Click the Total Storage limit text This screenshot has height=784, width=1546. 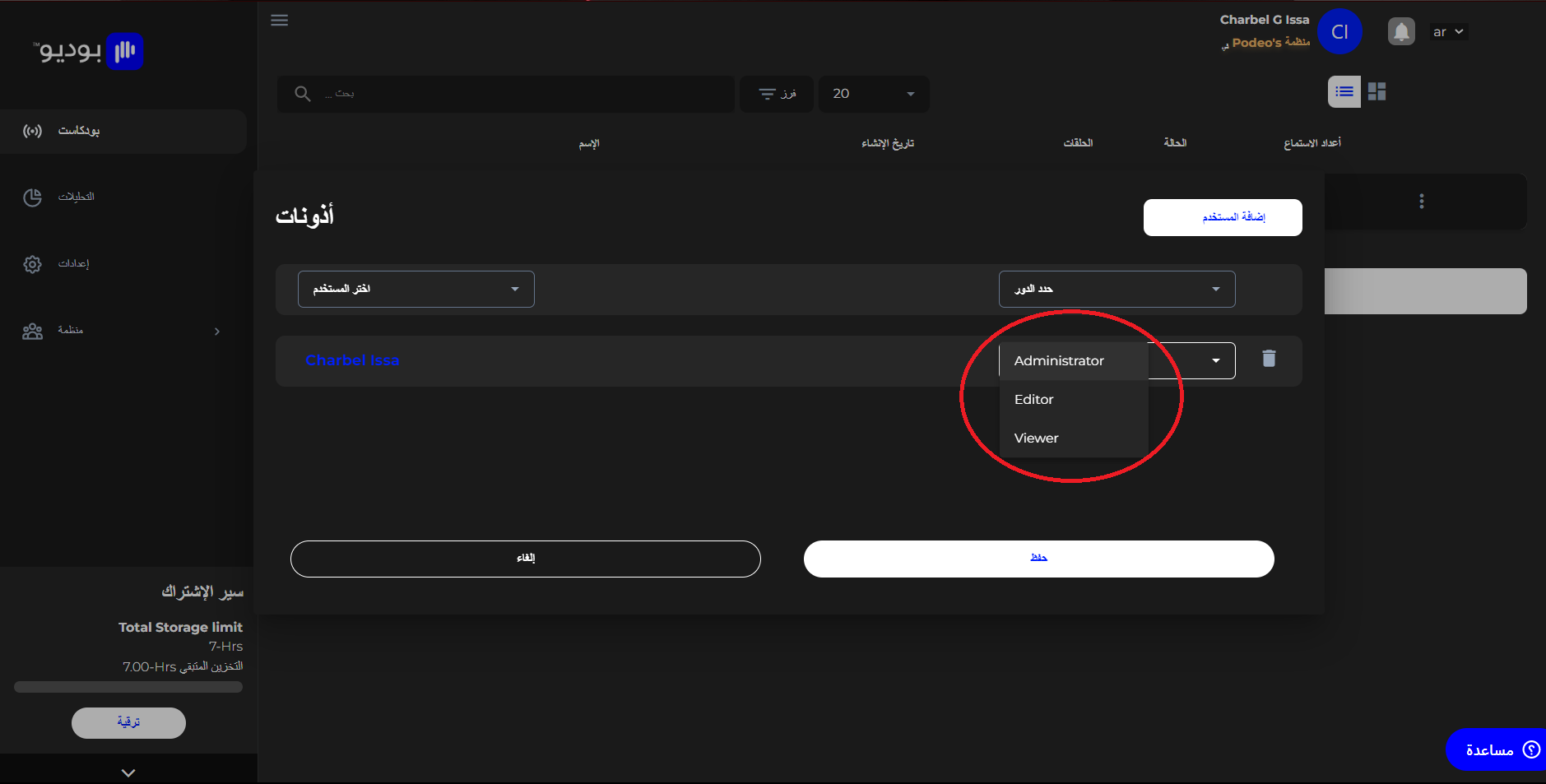pyautogui.click(x=180, y=627)
